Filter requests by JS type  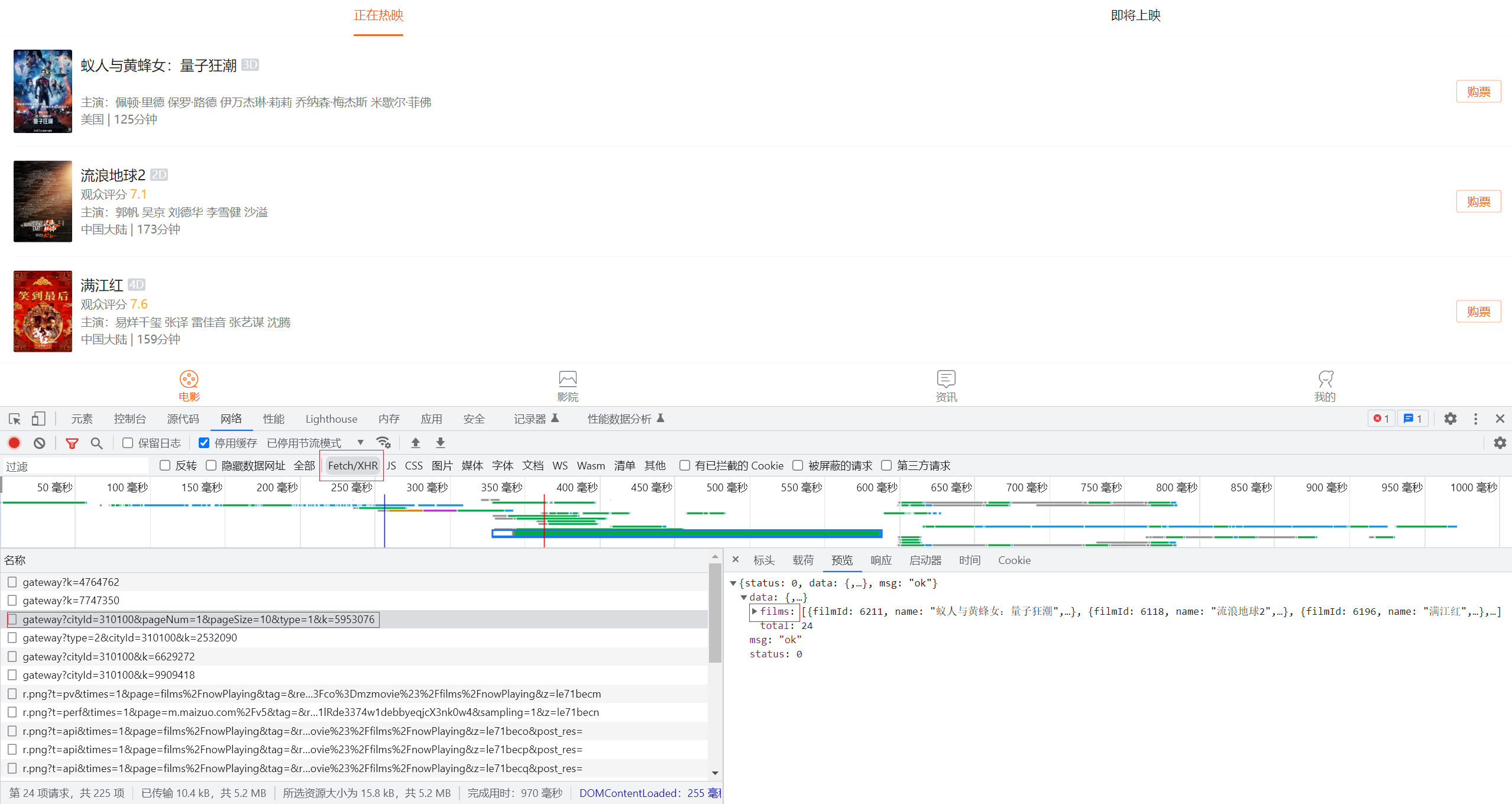(391, 465)
